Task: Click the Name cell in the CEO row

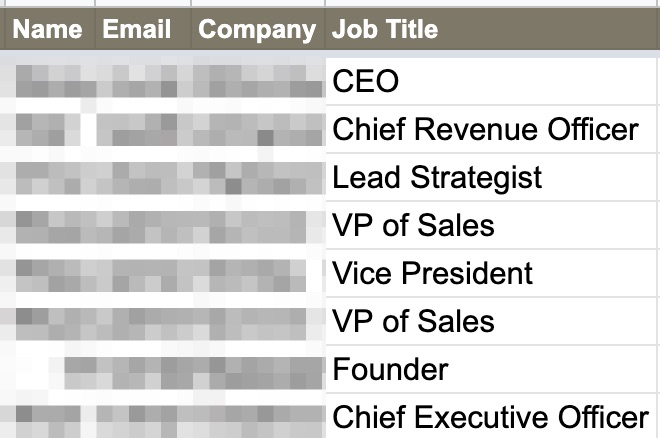Action: [48, 81]
